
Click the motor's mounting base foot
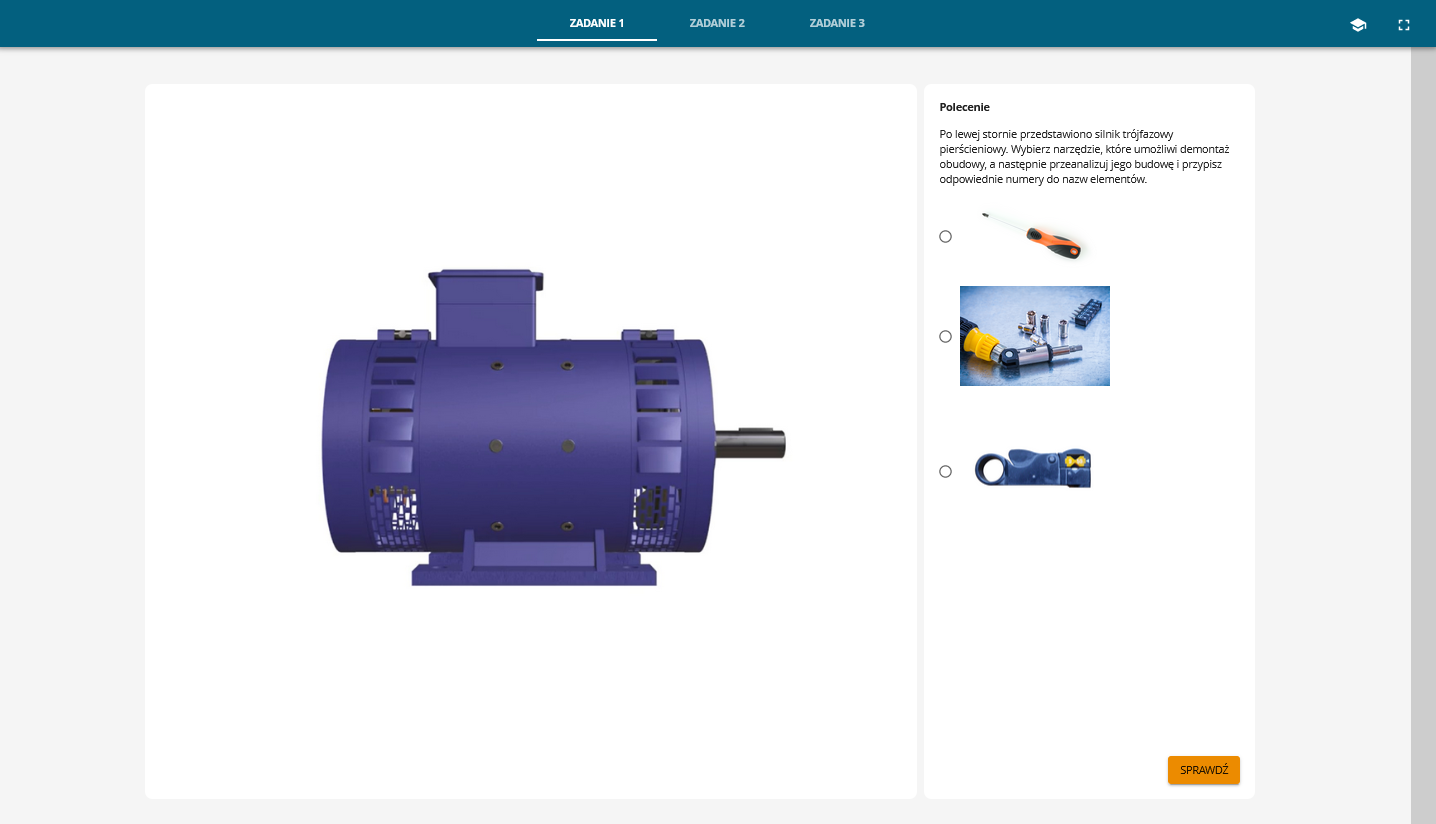click(x=534, y=570)
